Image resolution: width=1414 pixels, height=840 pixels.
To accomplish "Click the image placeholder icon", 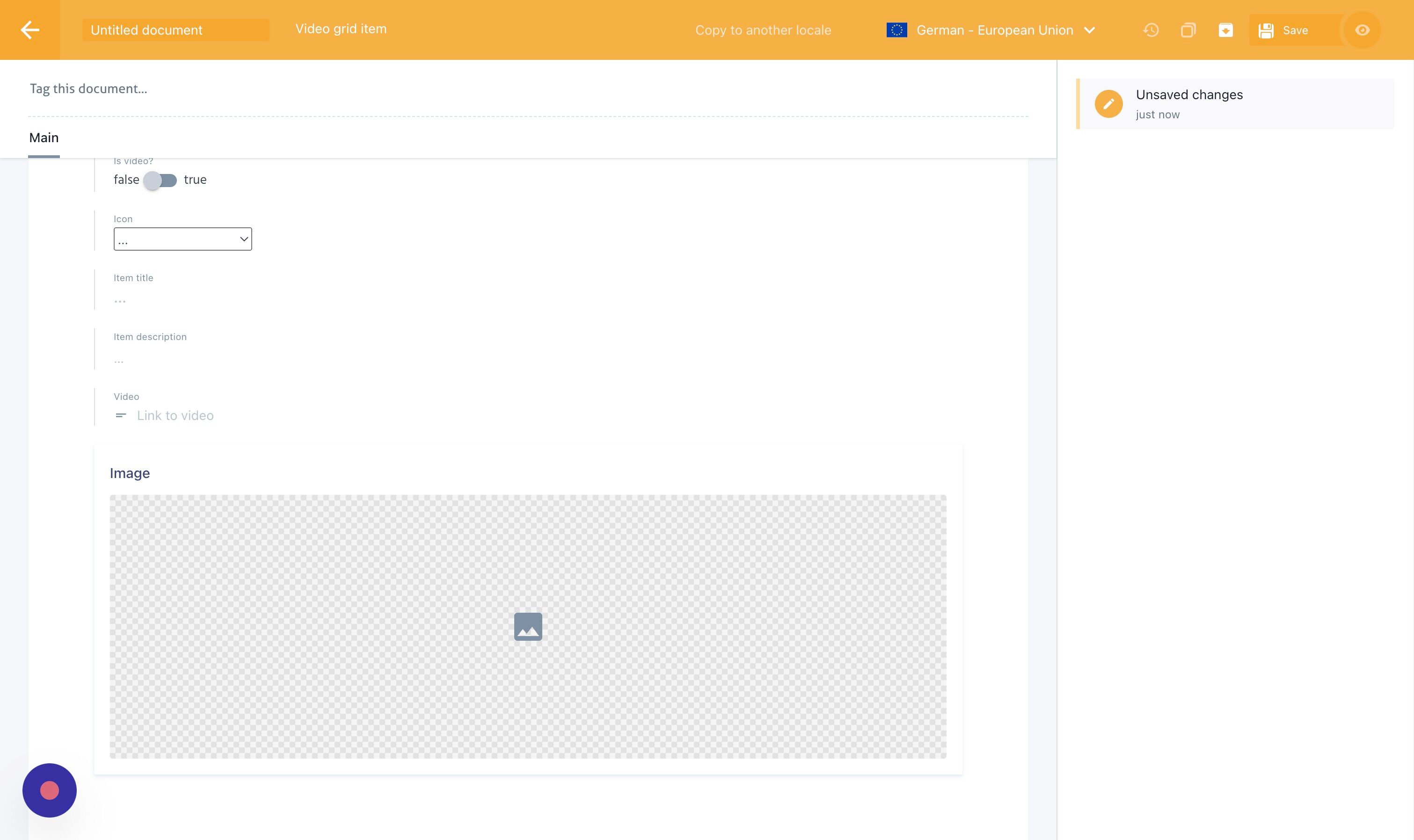I will [528, 627].
